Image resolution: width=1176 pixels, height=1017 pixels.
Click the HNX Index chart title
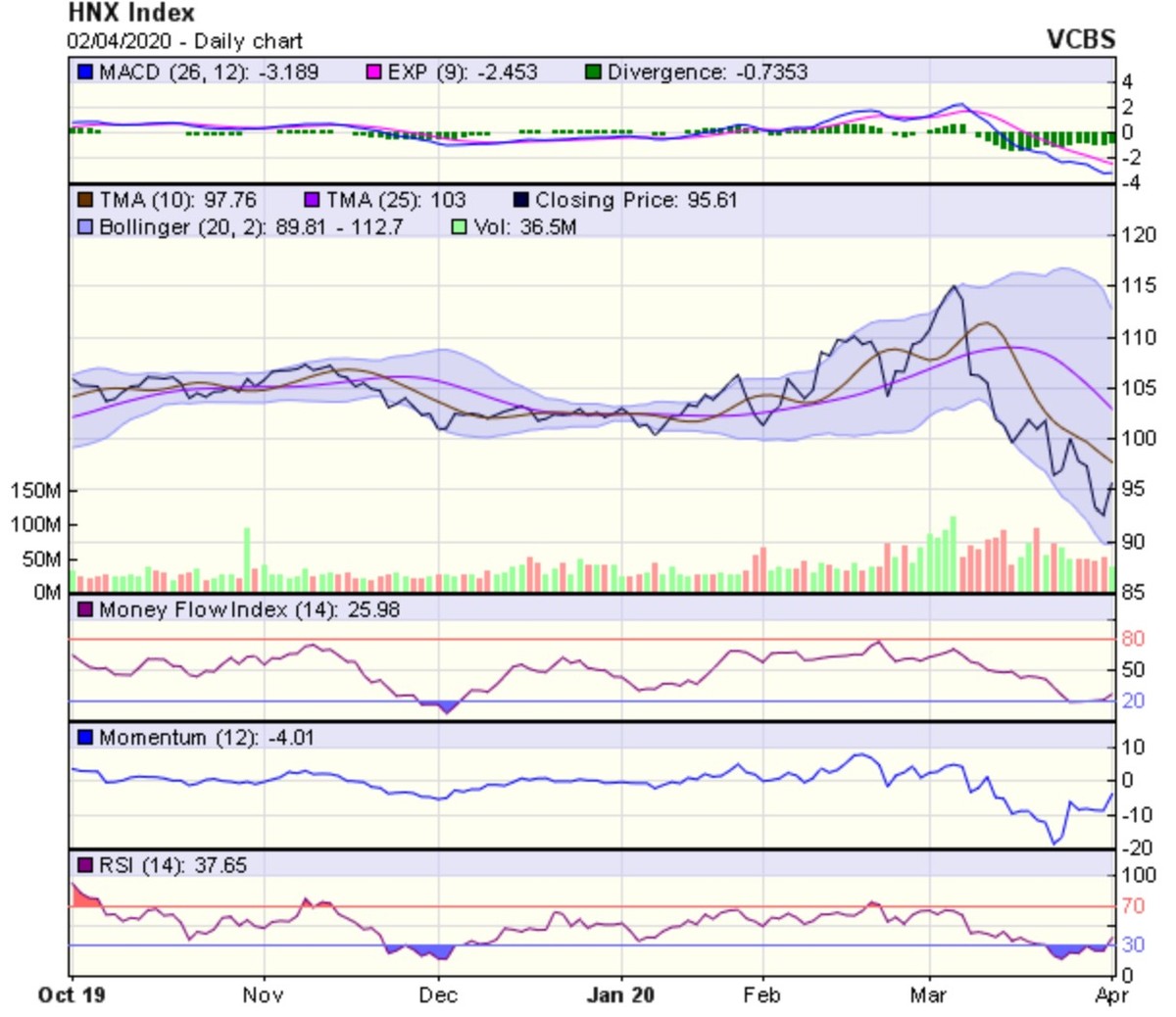[130, 14]
